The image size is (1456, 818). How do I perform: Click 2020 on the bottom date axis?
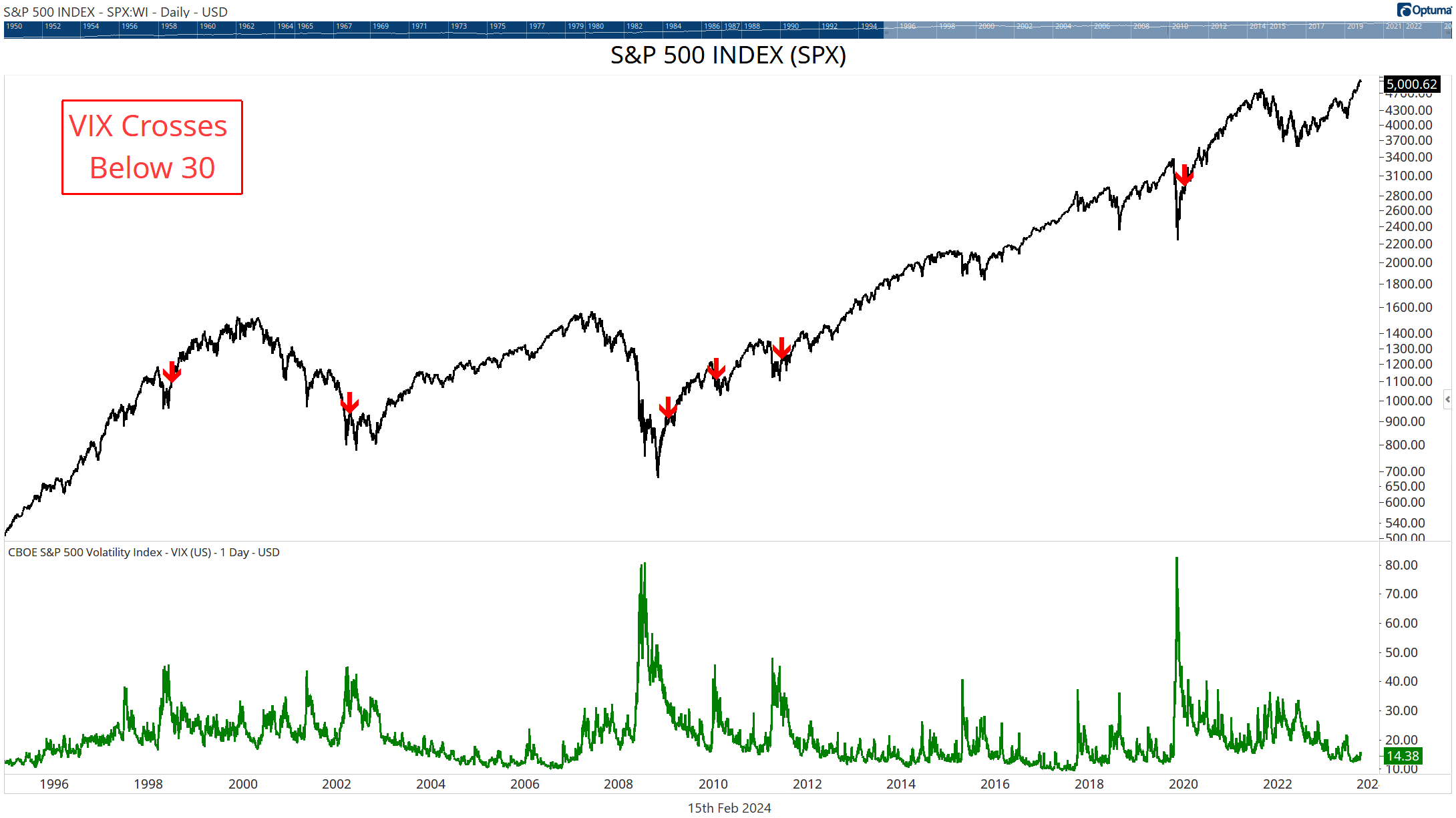(1184, 784)
